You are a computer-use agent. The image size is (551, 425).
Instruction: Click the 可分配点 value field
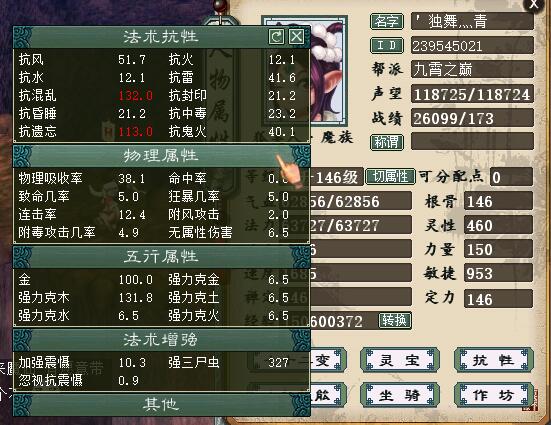click(x=511, y=177)
